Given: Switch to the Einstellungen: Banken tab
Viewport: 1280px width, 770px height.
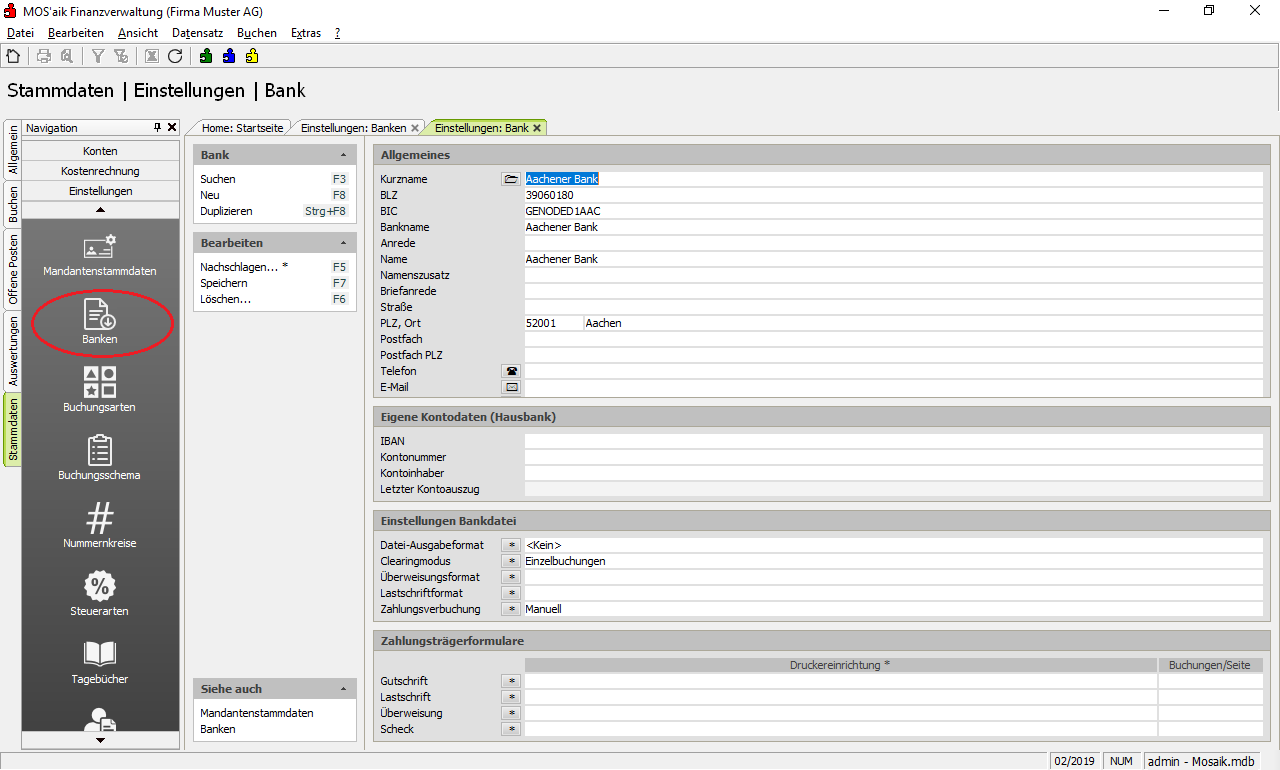Looking at the screenshot, I should point(353,128).
